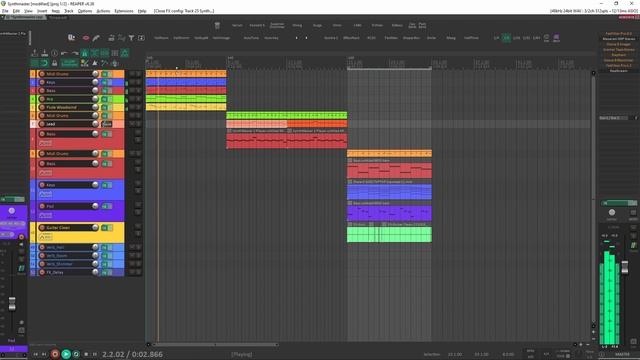Click the redo arrow in the toolbar
The image size is (640, 360).
pyautogui.click(x=75, y=53)
